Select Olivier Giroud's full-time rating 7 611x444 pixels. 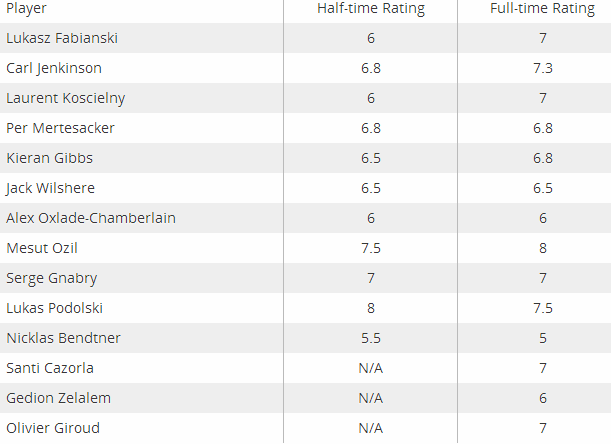(543, 428)
